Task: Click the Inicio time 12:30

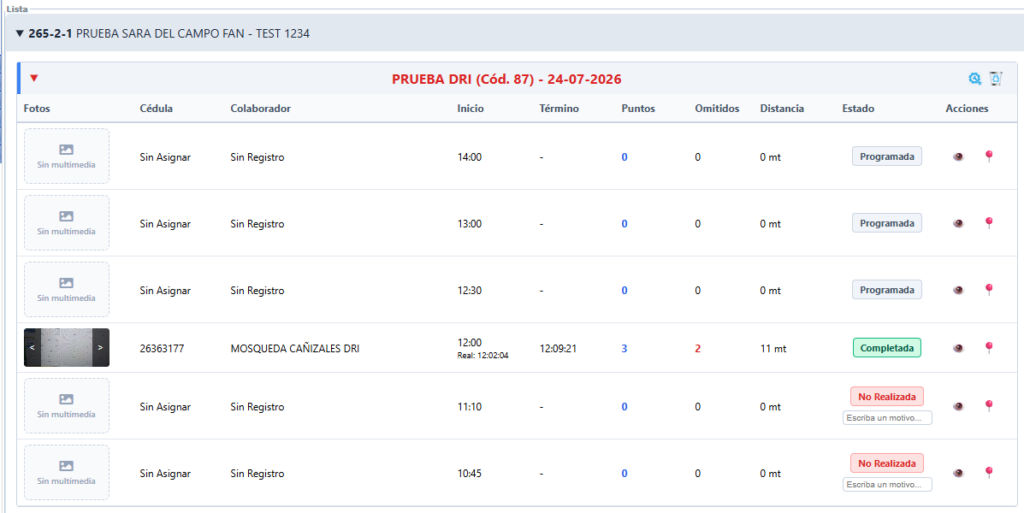Action: pos(470,290)
